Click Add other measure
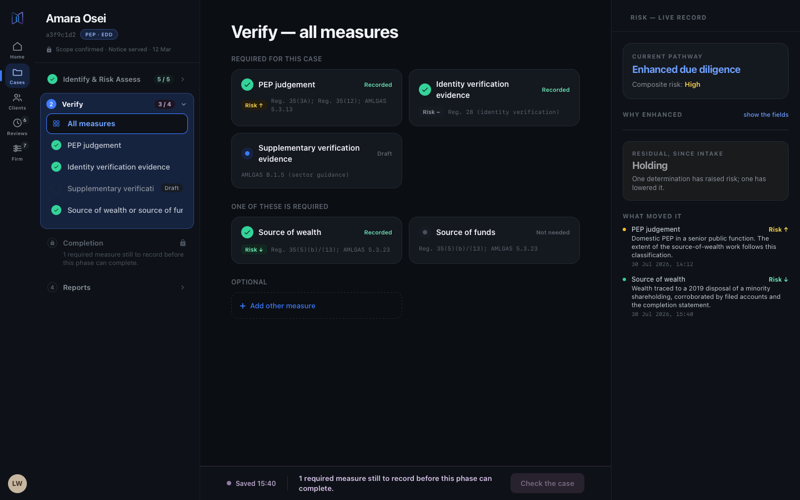This screenshot has height=500, width=800. (x=316, y=306)
